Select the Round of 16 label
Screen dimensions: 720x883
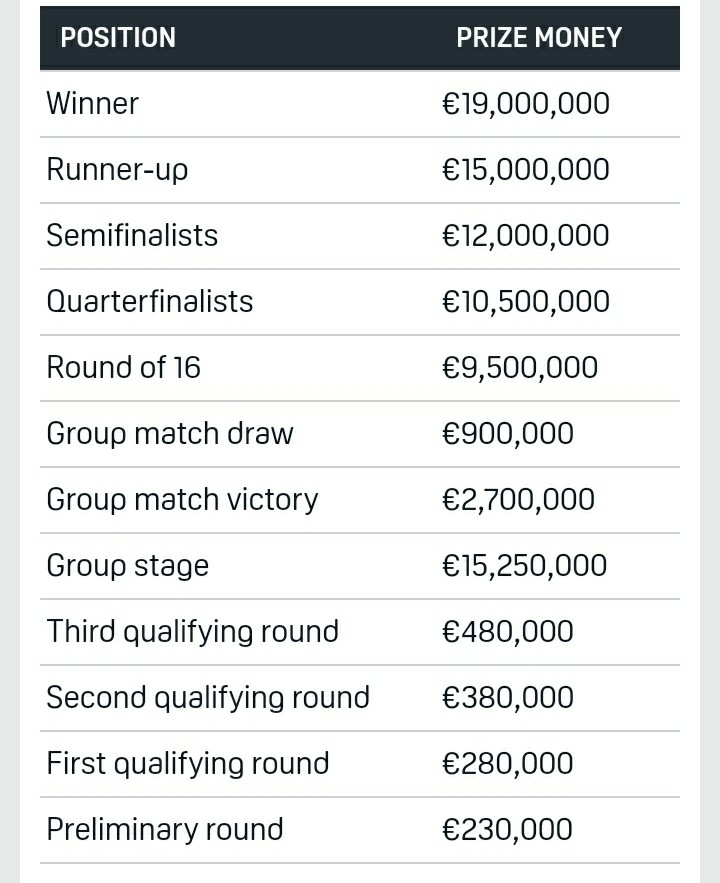click(x=124, y=368)
